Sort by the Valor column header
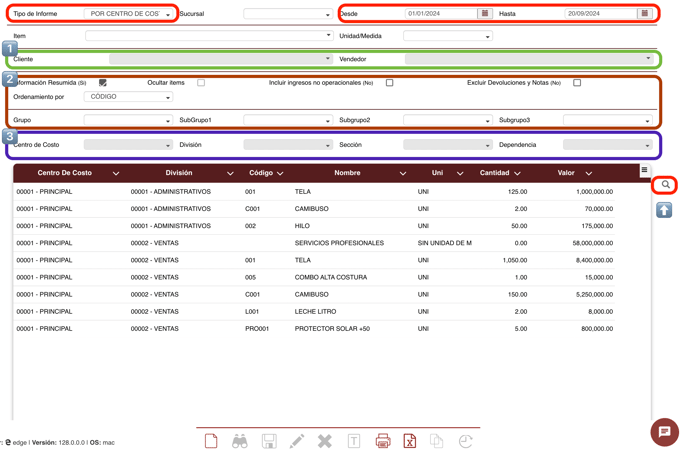 [x=566, y=173]
